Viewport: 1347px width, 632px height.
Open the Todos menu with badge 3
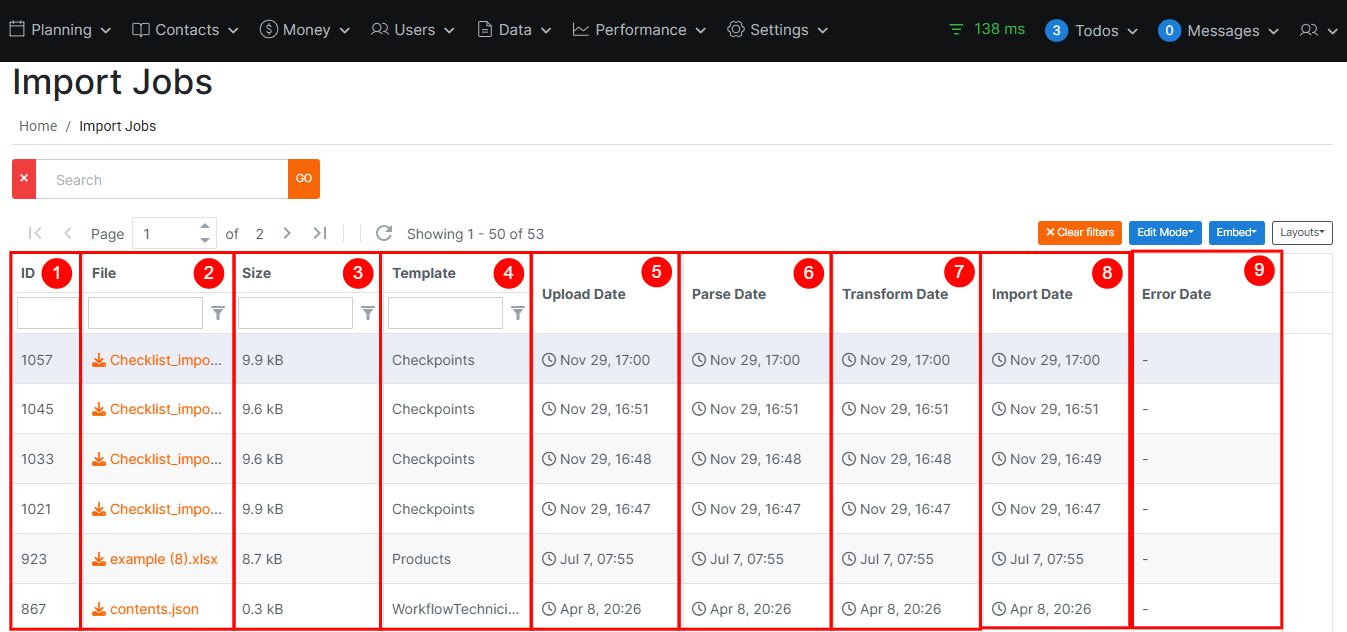(1092, 31)
